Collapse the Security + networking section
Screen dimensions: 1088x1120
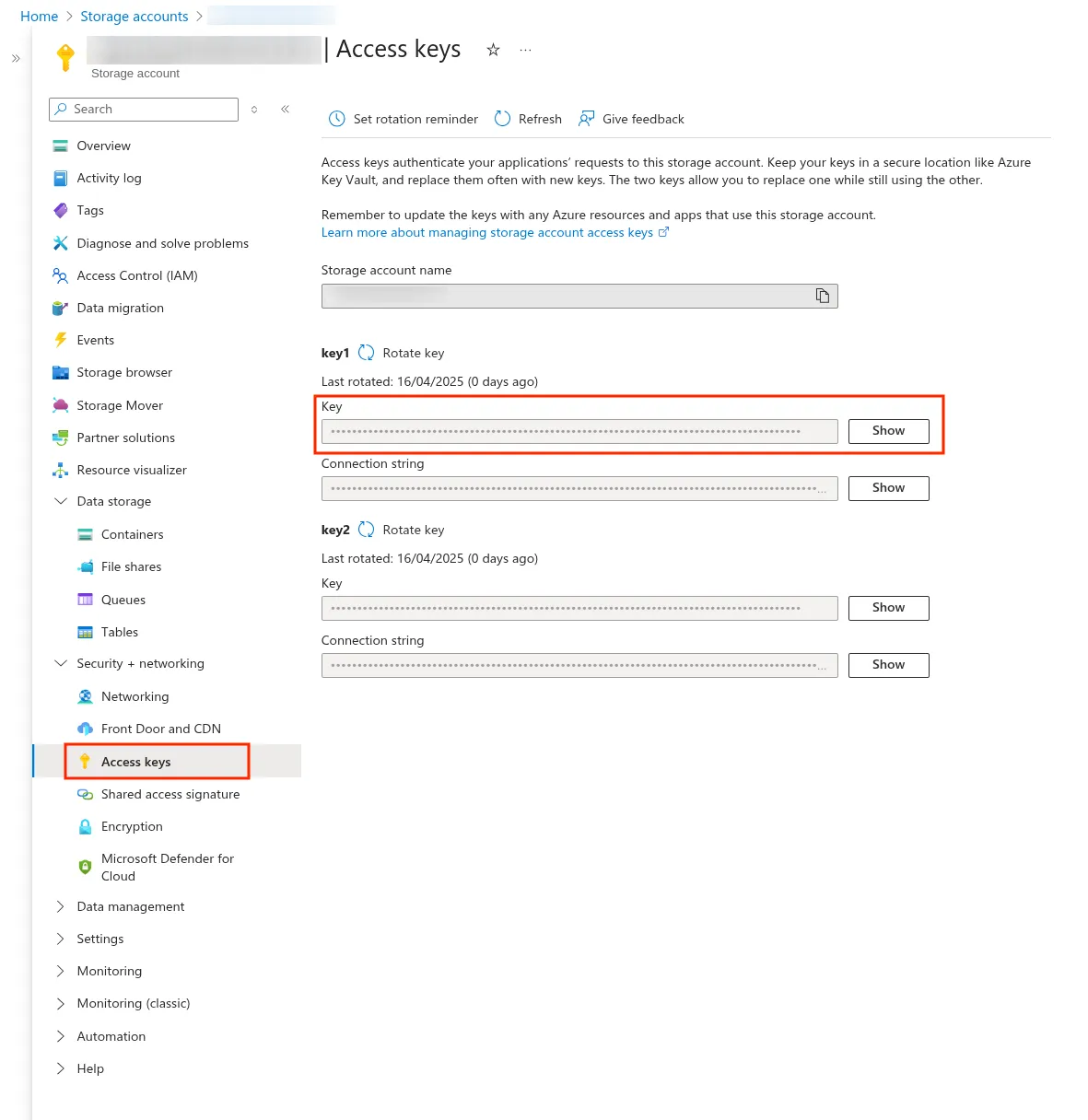point(61,663)
